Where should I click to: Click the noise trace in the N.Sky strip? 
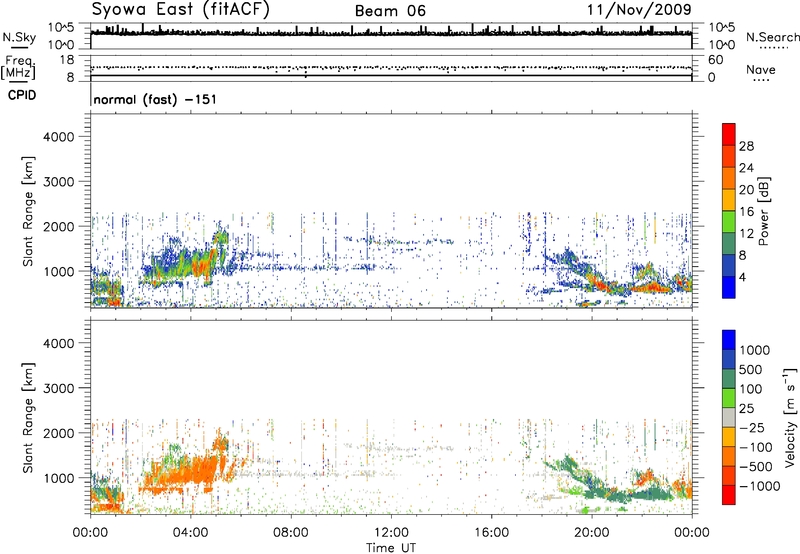[x=391, y=33]
